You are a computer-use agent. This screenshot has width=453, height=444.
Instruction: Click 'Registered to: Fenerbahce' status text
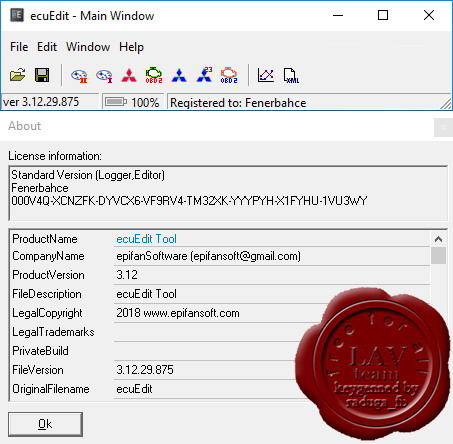coord(238,103)
